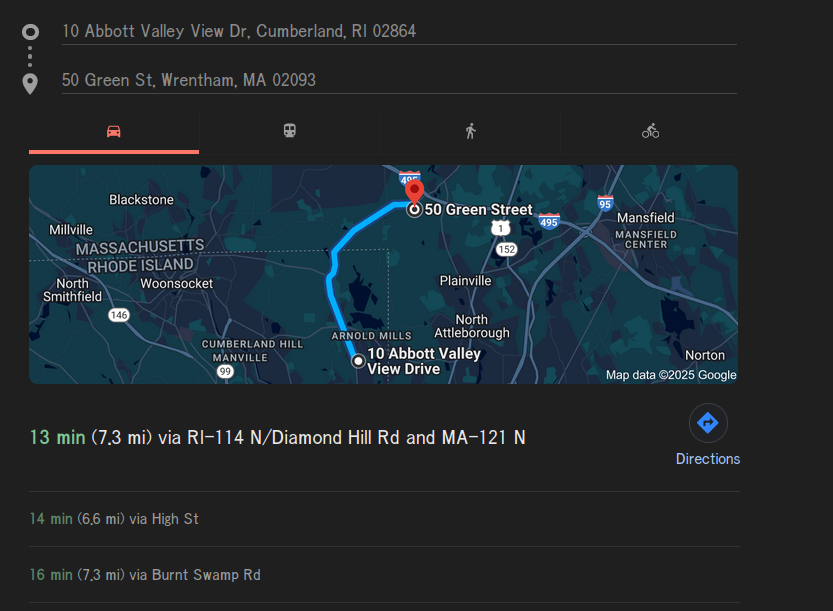
Task: Click the Arnold Mills label on the map
Action: click(371, 336)
